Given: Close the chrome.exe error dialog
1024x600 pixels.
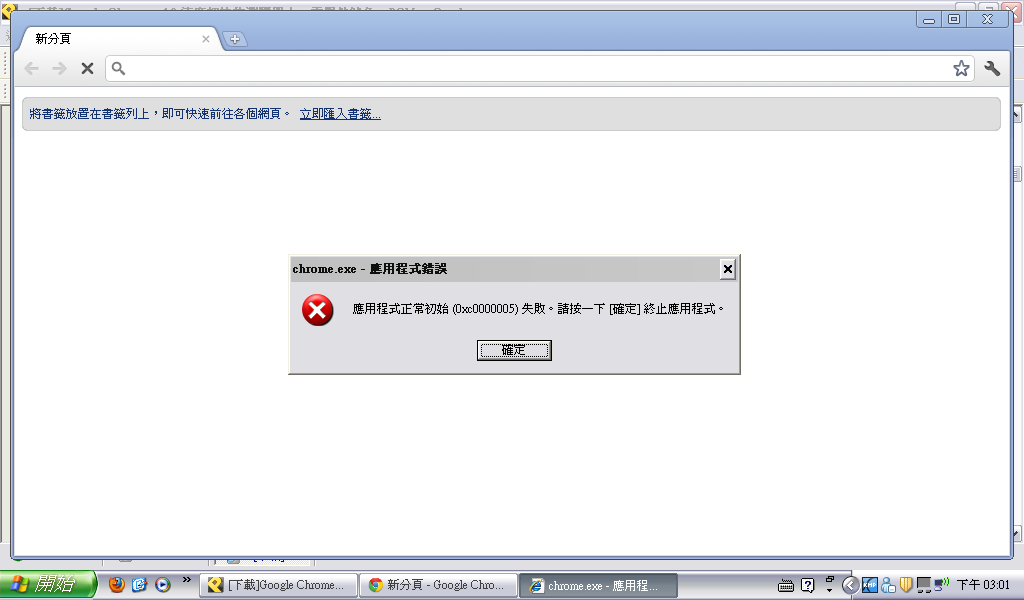Looking at the screenshot, I should pos(728,269).
